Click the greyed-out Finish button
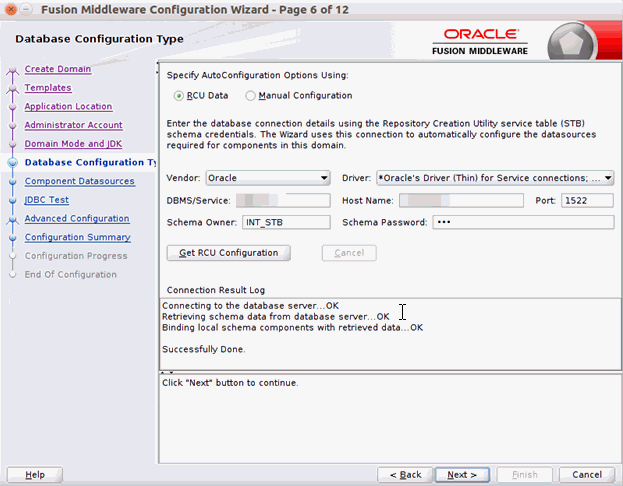This screenshot has height=486, width=623. (524, 474)
